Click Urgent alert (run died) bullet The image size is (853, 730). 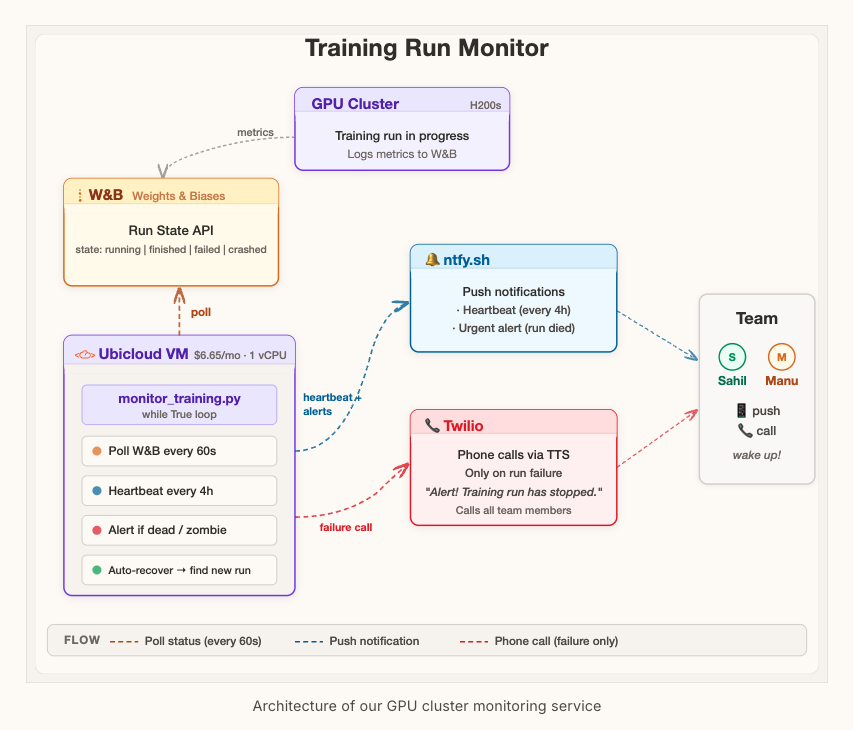click(514, 328)
